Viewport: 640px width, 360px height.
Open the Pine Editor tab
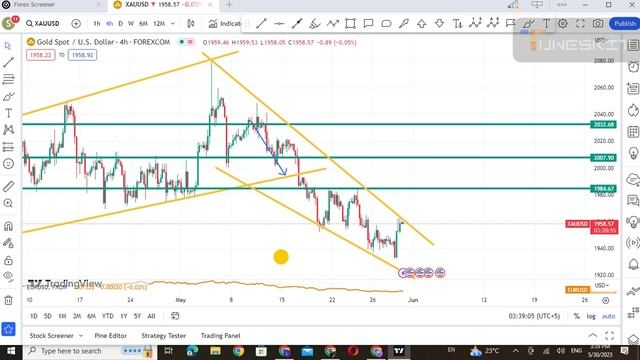click(111, 336)
